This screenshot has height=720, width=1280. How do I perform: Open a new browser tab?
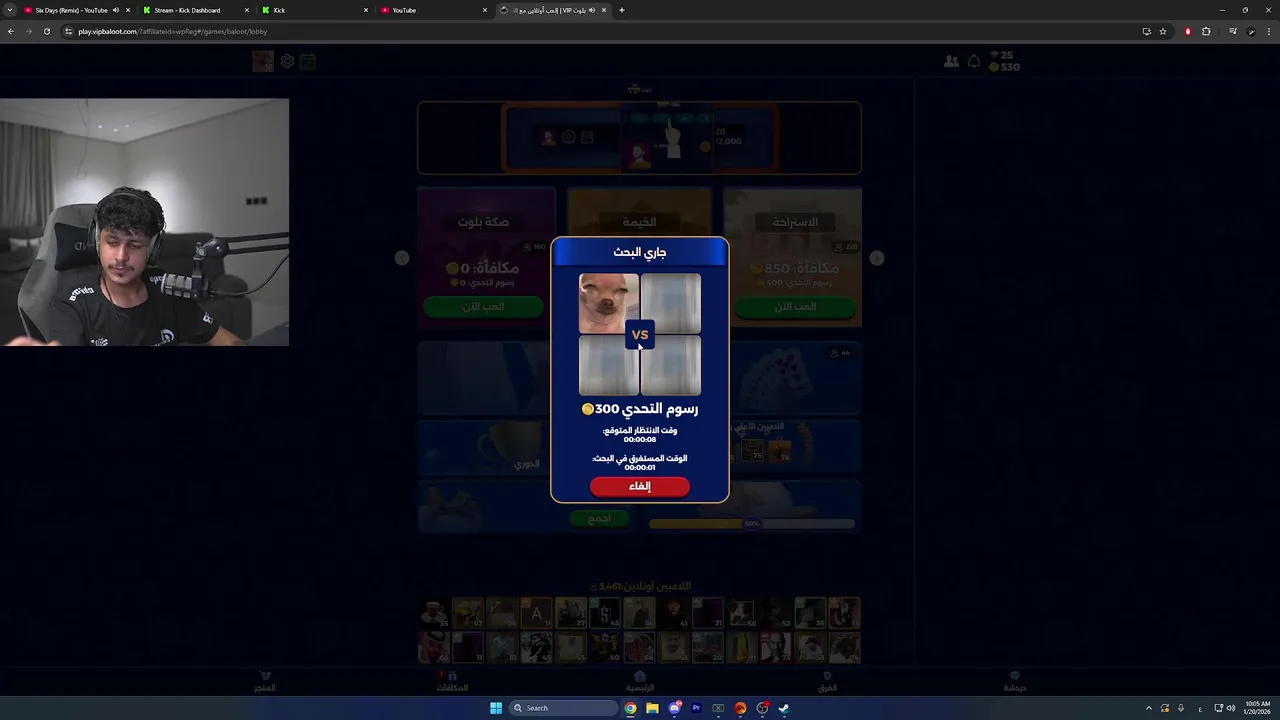click(622, 10)
